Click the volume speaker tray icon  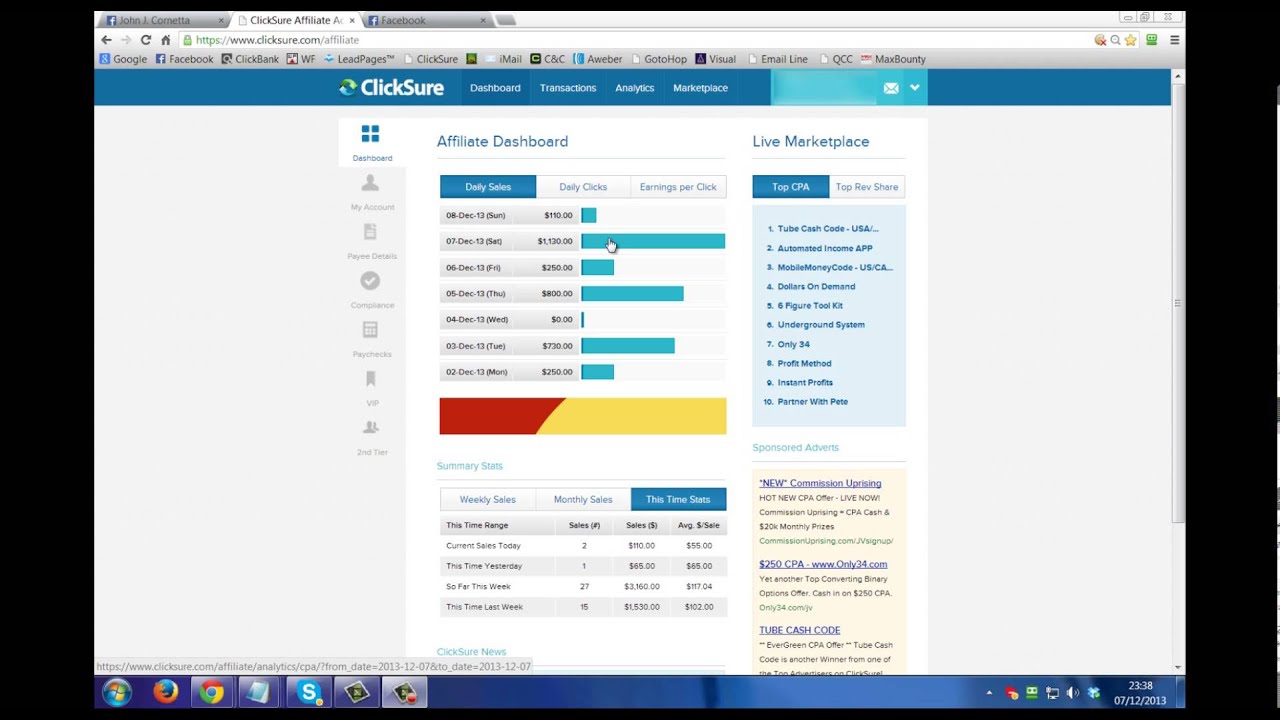(1073, 693)
